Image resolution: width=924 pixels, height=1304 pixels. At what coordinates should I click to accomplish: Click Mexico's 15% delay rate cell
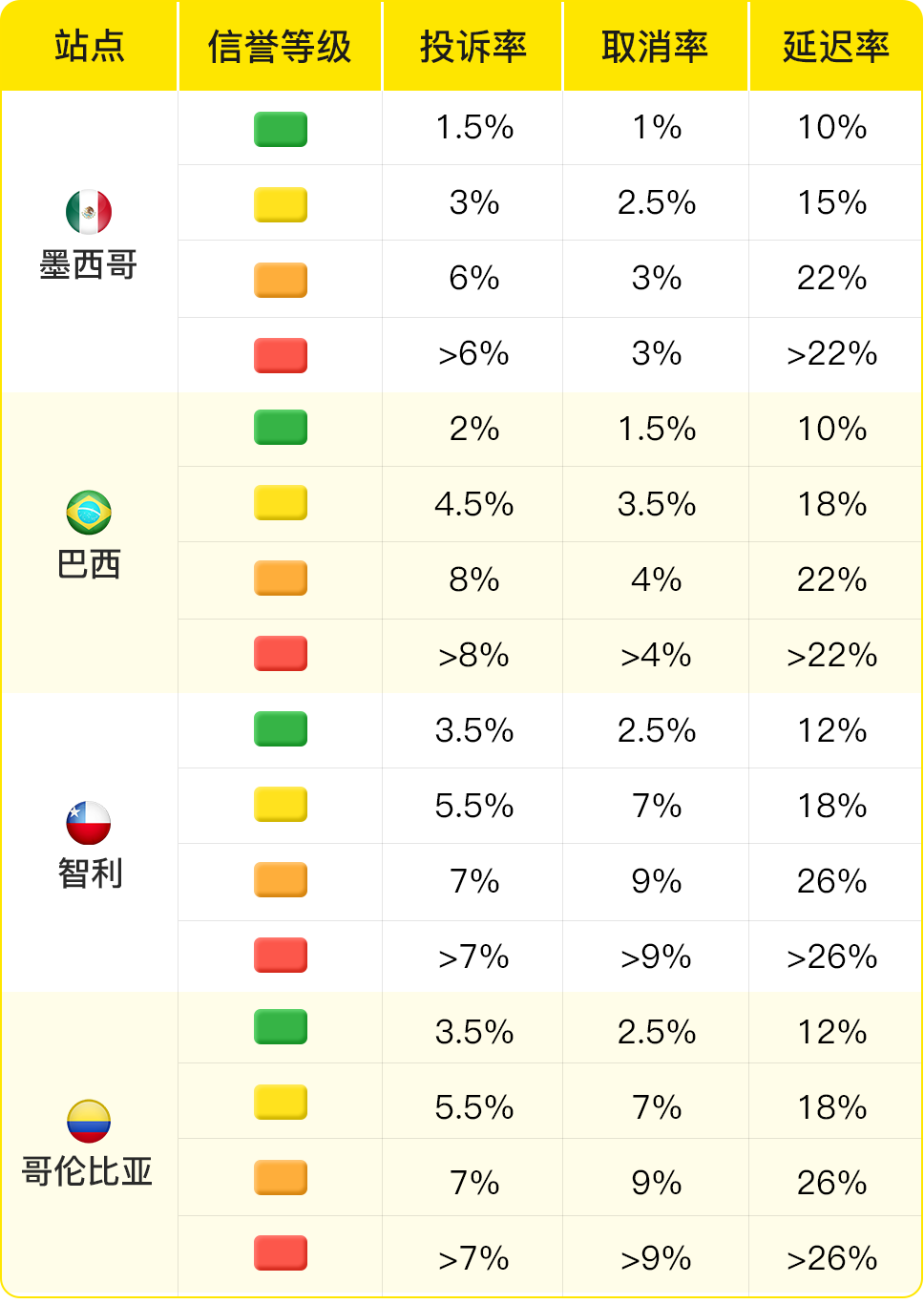pyautogui.click(x=832, y=202)
